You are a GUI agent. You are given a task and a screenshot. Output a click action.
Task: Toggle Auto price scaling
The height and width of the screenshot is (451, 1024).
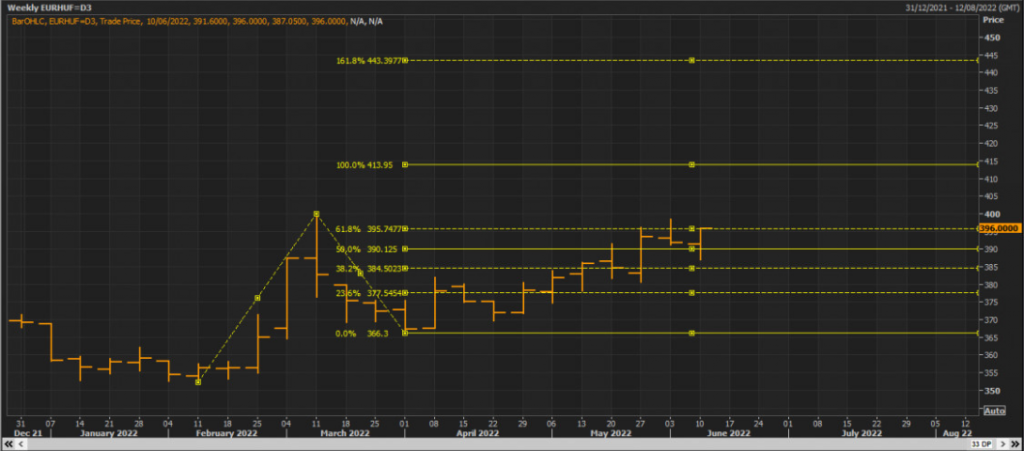click(x=993, y=411)
